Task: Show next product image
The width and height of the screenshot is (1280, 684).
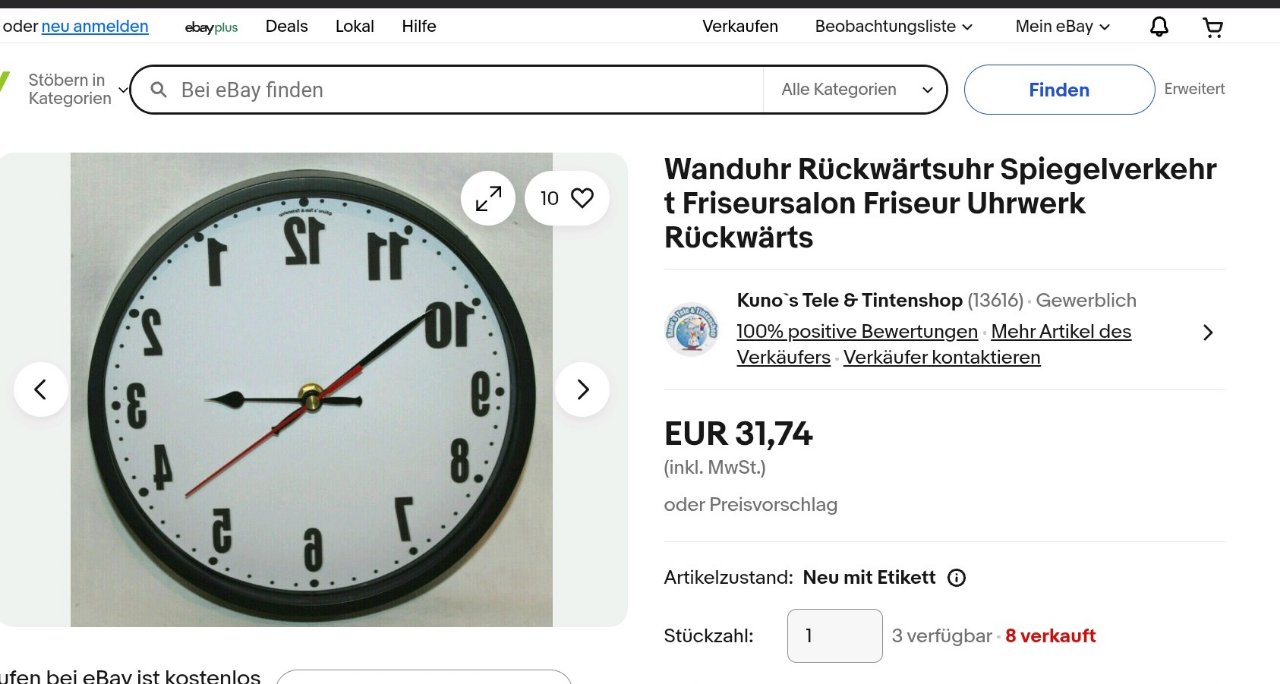Action: [582, 389]
